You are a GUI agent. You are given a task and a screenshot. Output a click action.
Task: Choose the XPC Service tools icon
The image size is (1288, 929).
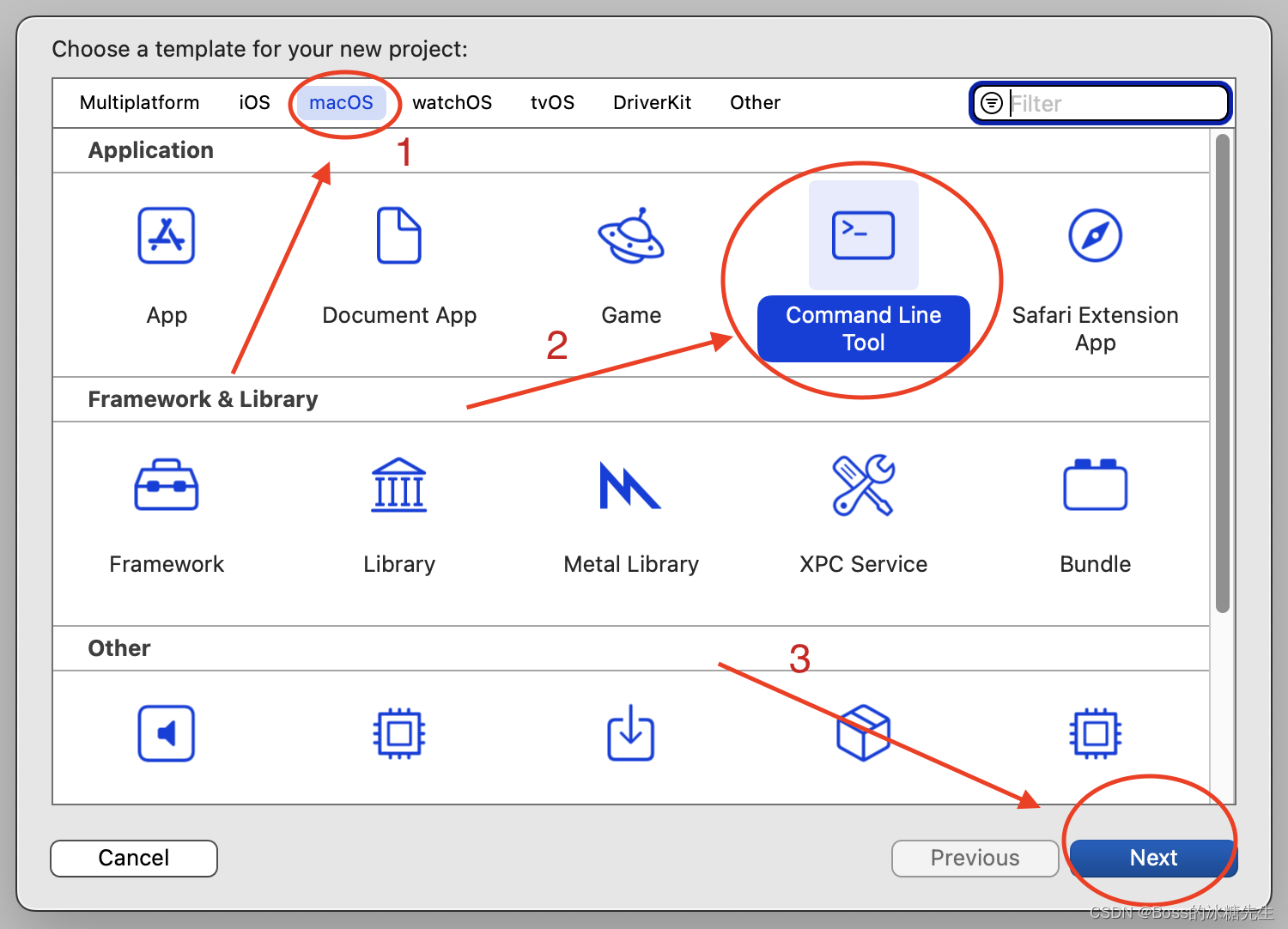click(x=864, y=485)
